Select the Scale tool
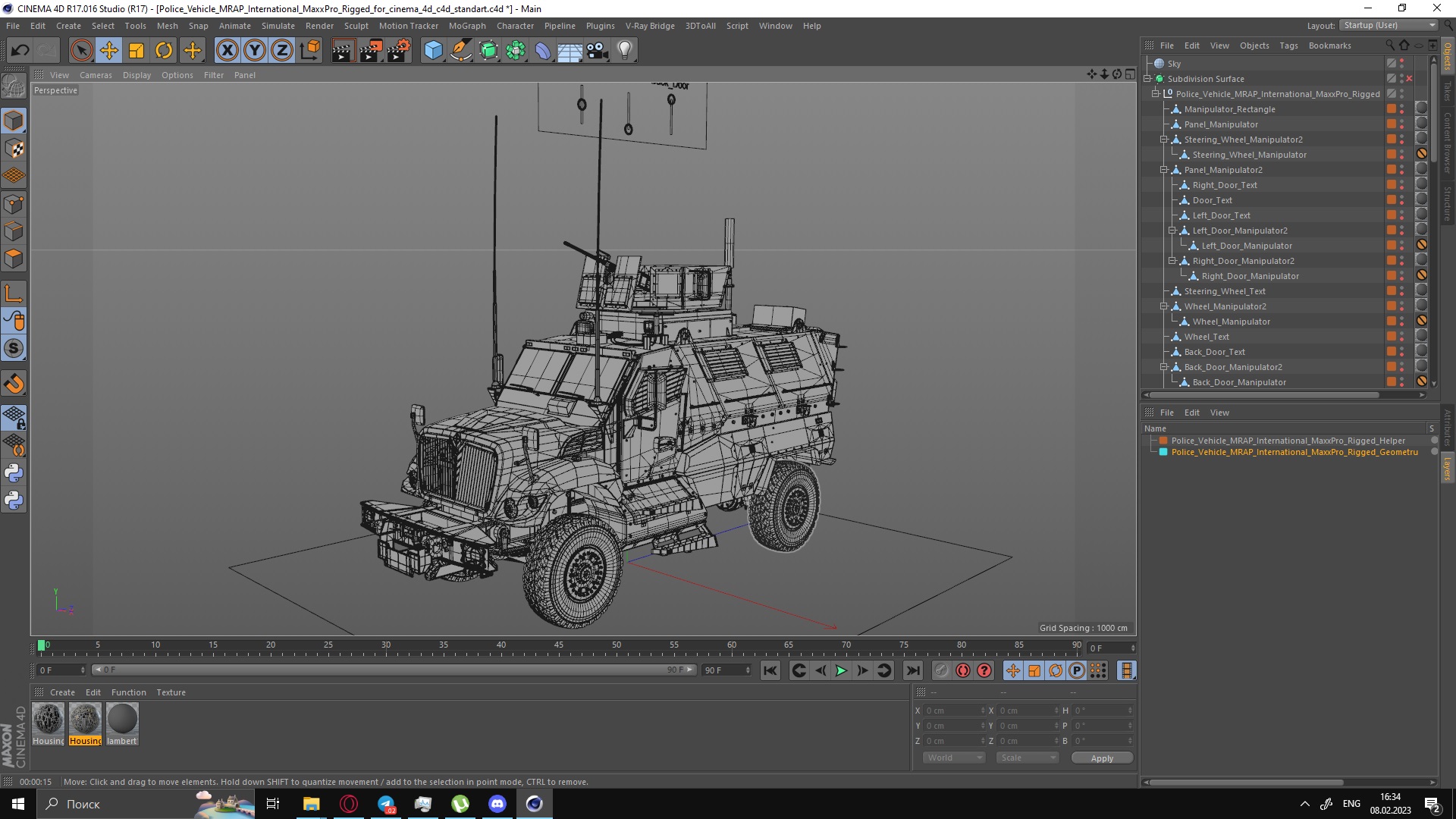The height and width of the screenshot is (819, 1456). pos(136,51)
